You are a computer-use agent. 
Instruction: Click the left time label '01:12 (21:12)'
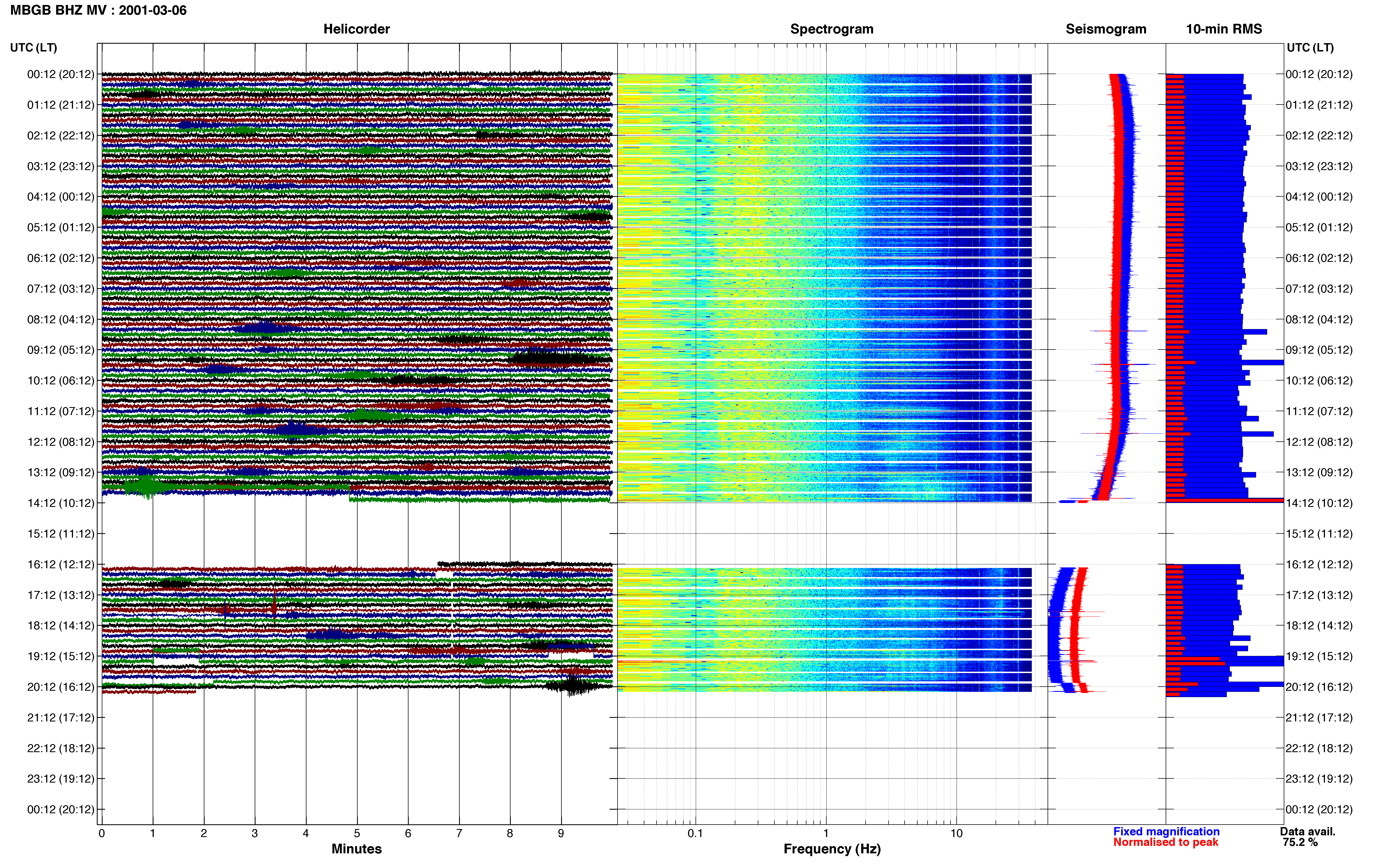[x=61, y=105]
